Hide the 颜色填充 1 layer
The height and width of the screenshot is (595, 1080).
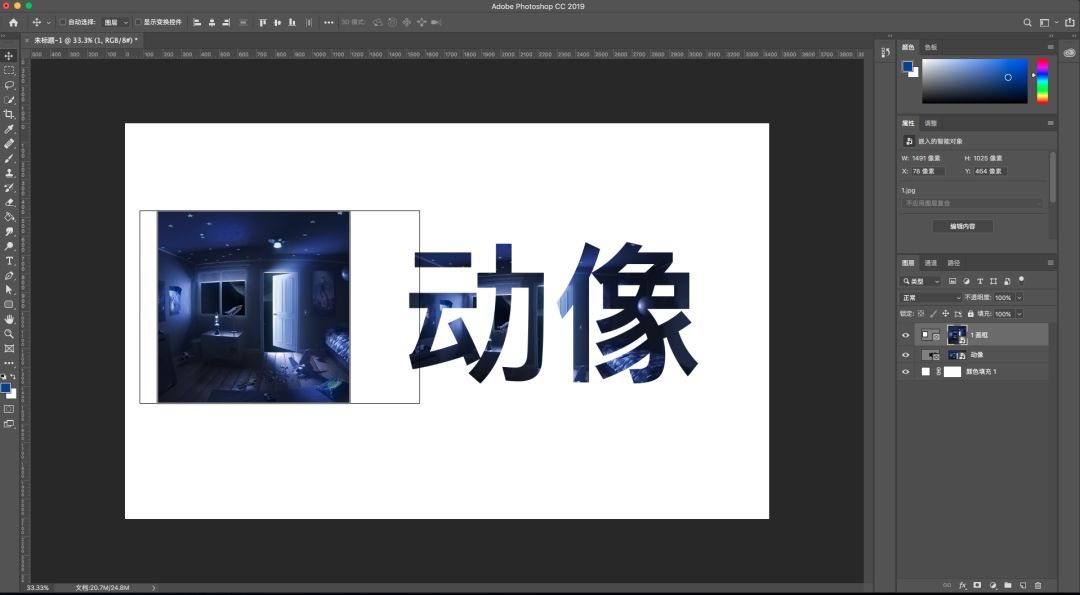pyautogui.click(x=906, y=371)
